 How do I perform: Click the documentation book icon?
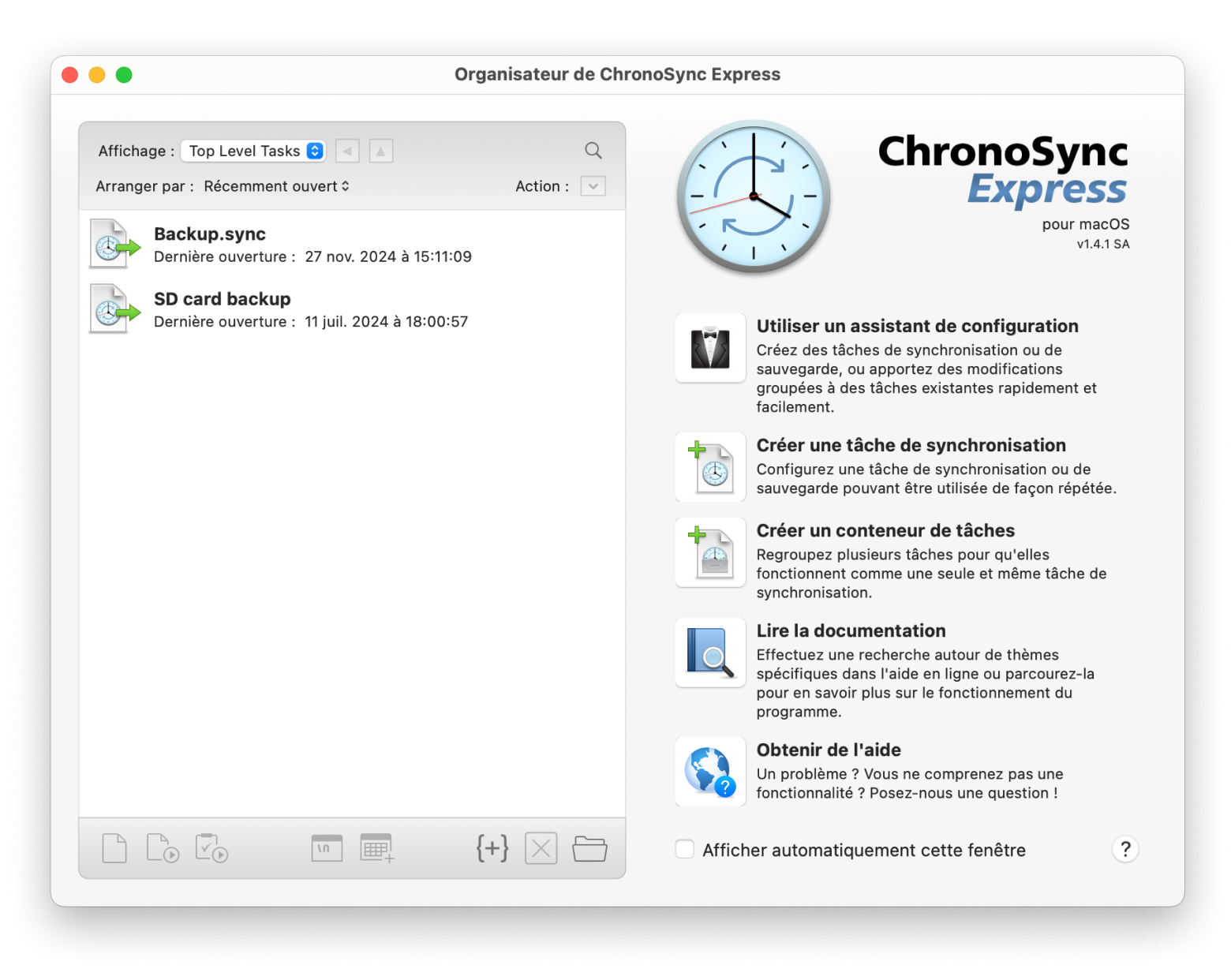[710, 653]
